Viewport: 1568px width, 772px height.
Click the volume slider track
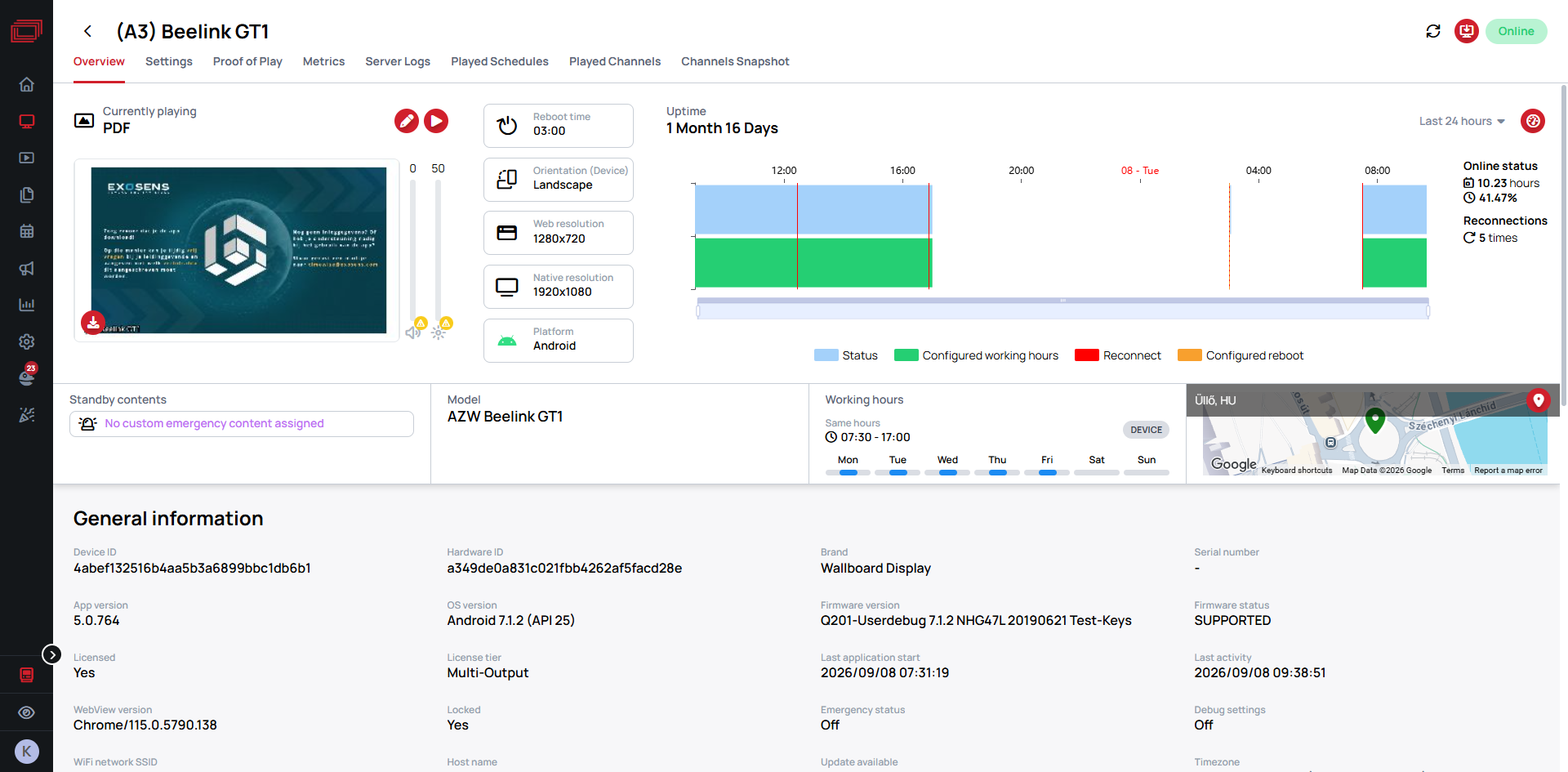coord(413,249)
